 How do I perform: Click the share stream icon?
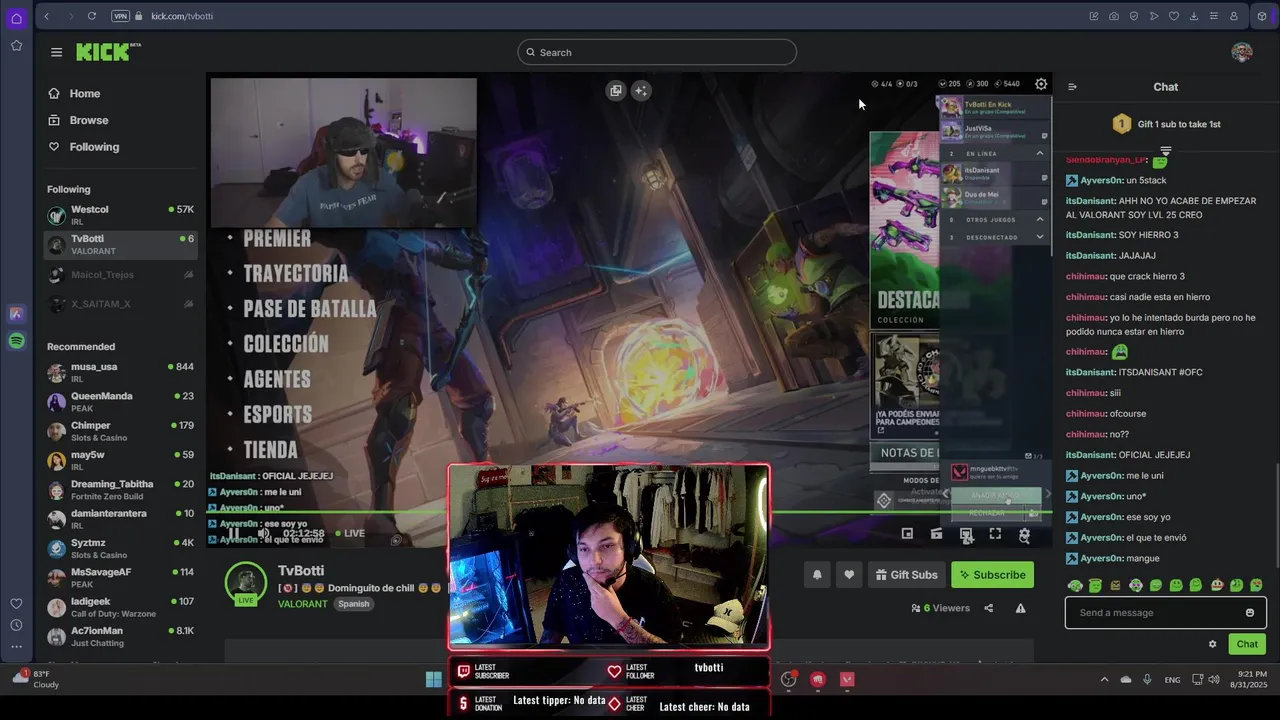(989, 608)
